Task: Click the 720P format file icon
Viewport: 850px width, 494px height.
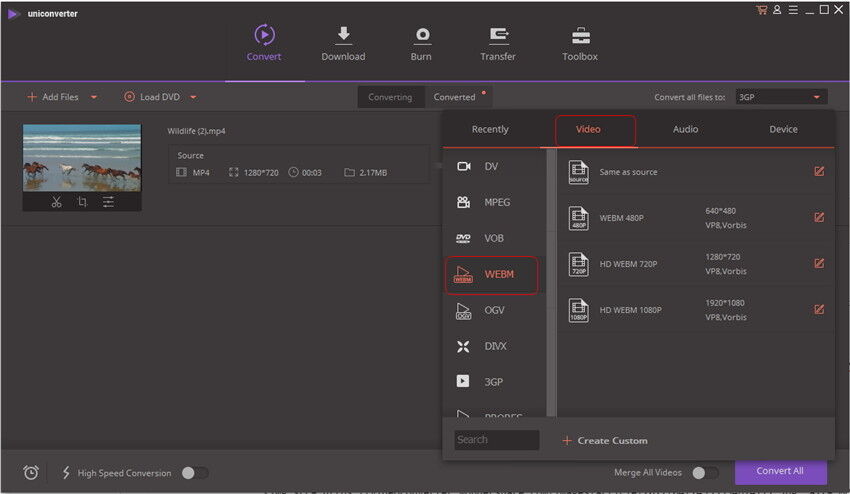Action: point(578,264)
